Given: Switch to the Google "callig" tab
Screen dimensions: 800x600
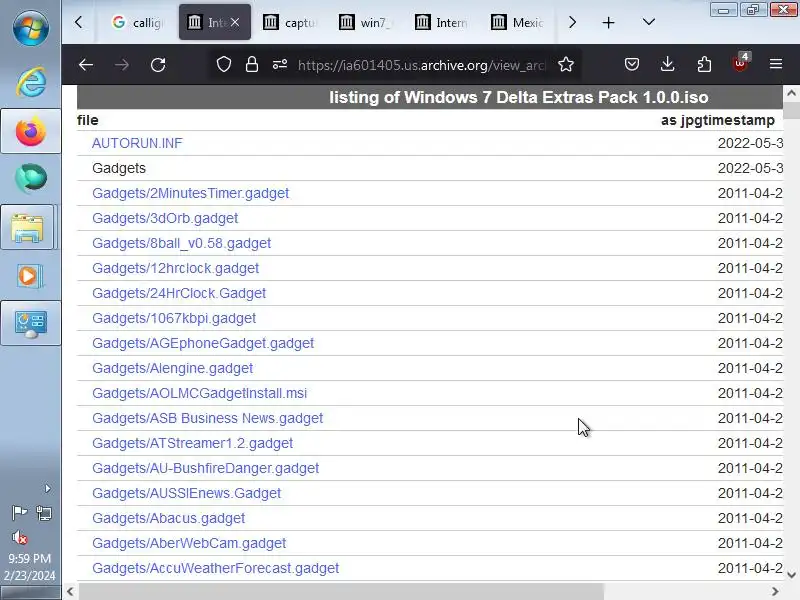Looking at the screenshot, I should 138,22.
